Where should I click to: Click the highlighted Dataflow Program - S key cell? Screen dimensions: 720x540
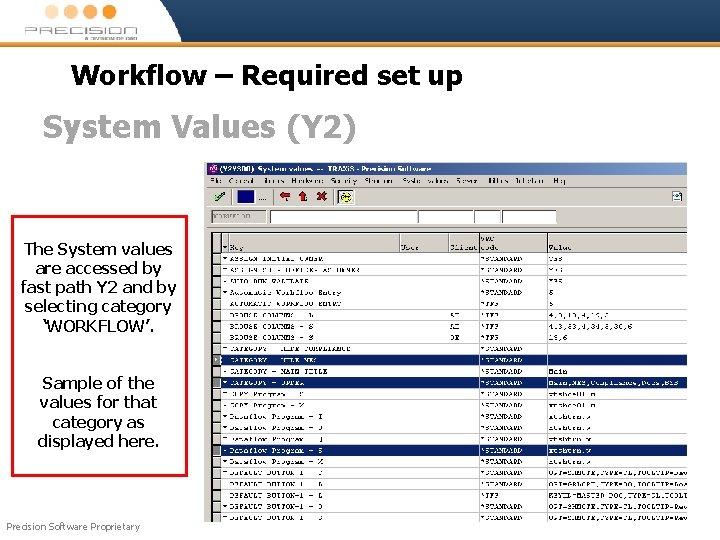click(x=276, y=450)
